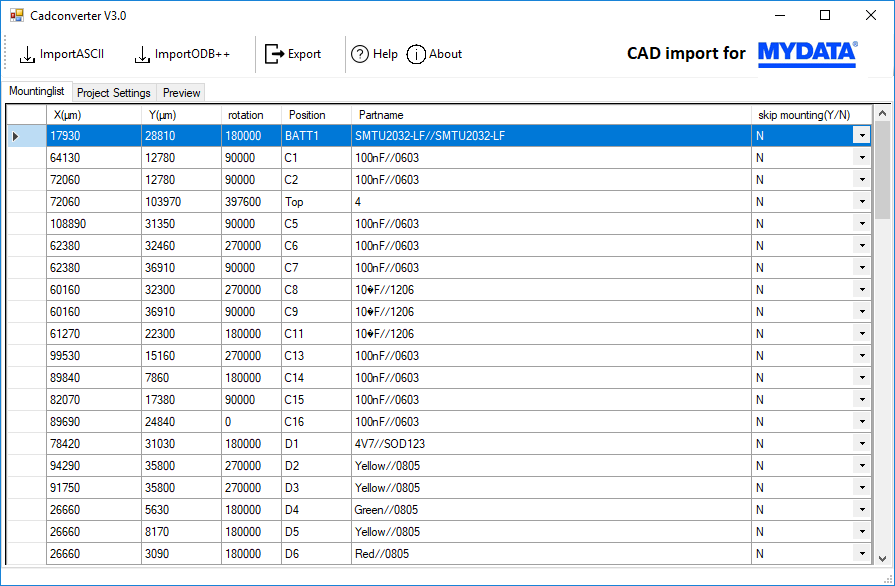Click the ImportASCII button label
This screenshot has height=586, width=895.
pos(72,54)
